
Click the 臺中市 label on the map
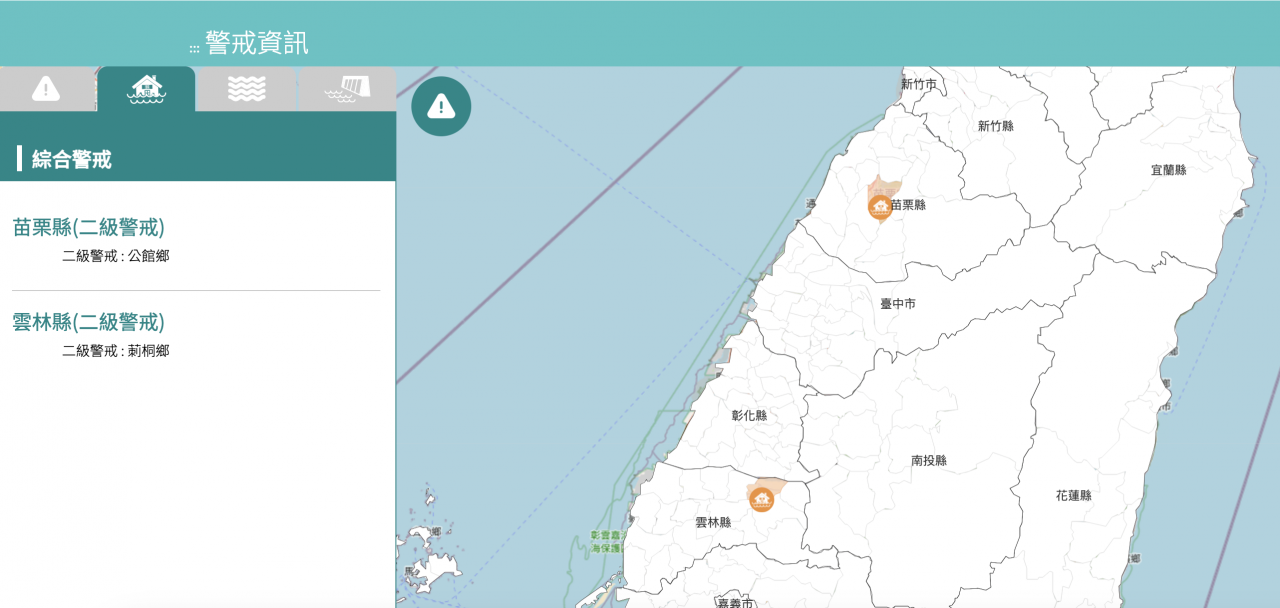(x=897, y=303)
